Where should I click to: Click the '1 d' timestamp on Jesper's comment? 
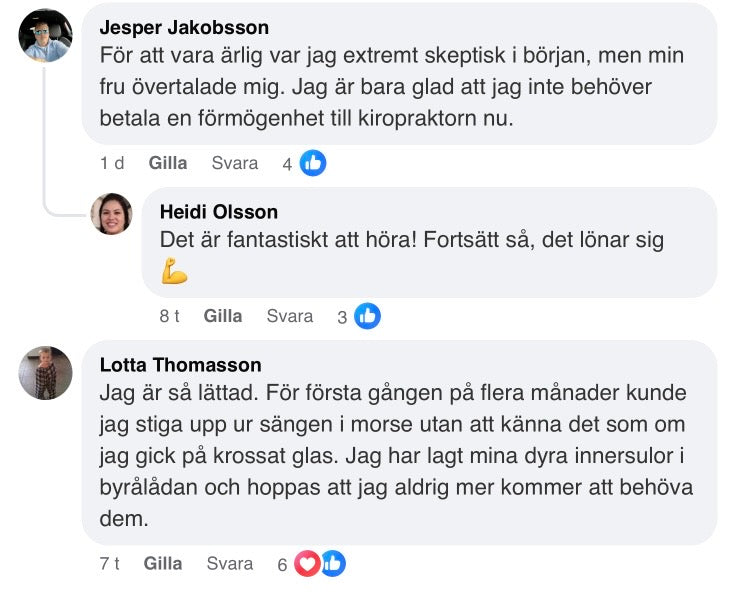point(112,163)
